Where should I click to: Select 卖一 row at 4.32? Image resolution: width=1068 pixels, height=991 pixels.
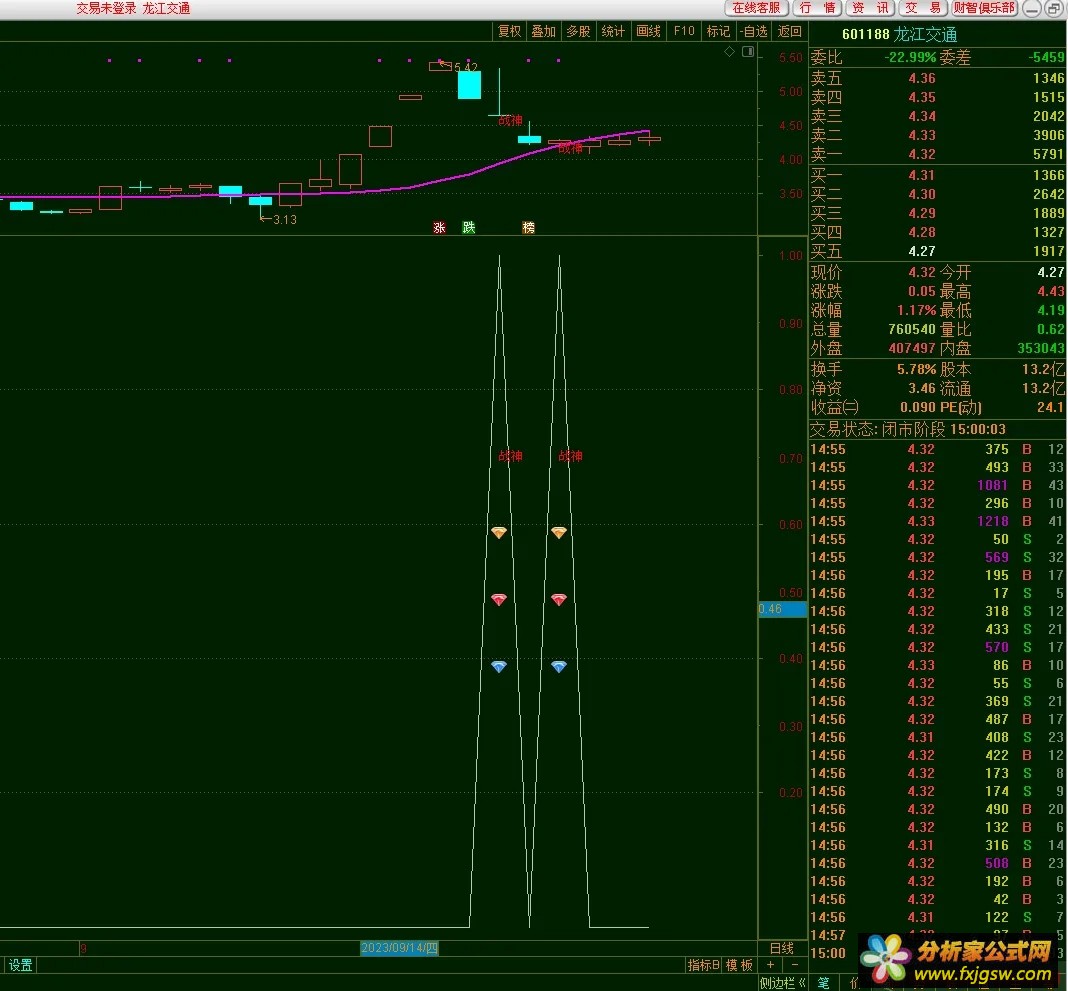pyautogui.click(x=937, y=155)
